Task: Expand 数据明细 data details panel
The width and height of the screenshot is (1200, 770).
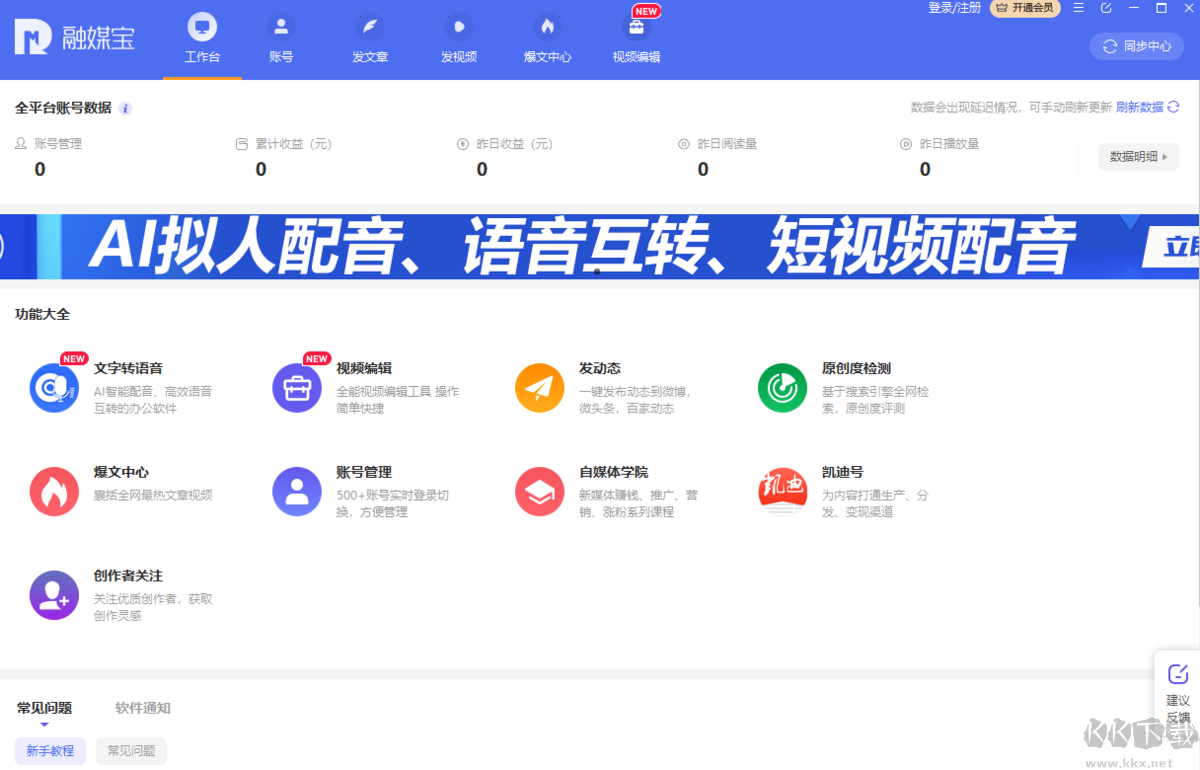Action: (x=1138, y=157)
